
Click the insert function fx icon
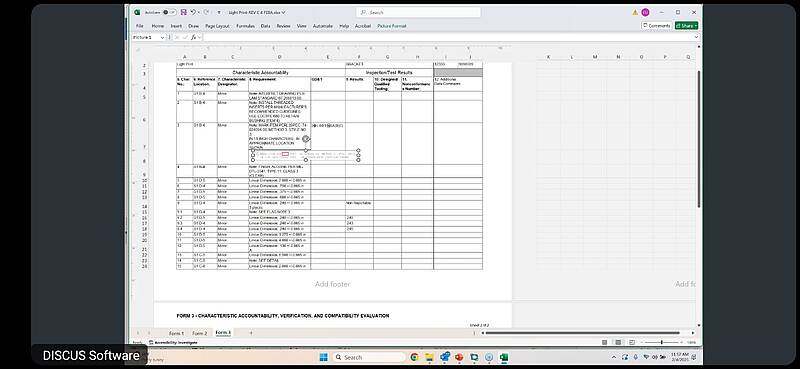coord(194,37)
